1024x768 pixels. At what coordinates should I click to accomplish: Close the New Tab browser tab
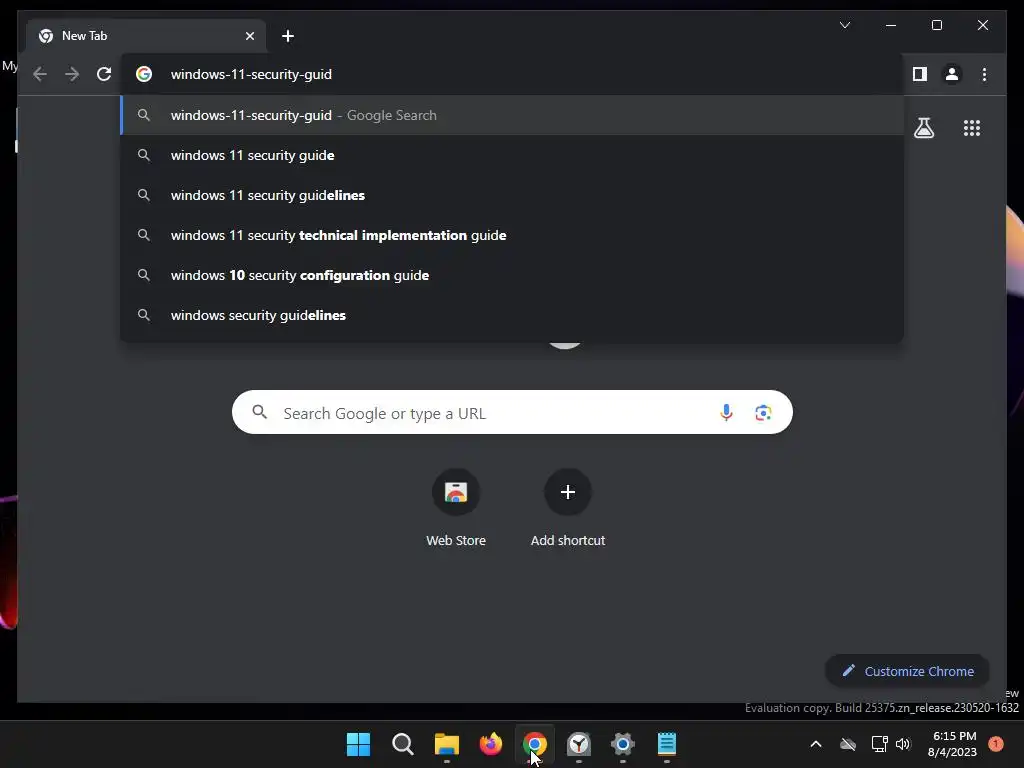249,36
